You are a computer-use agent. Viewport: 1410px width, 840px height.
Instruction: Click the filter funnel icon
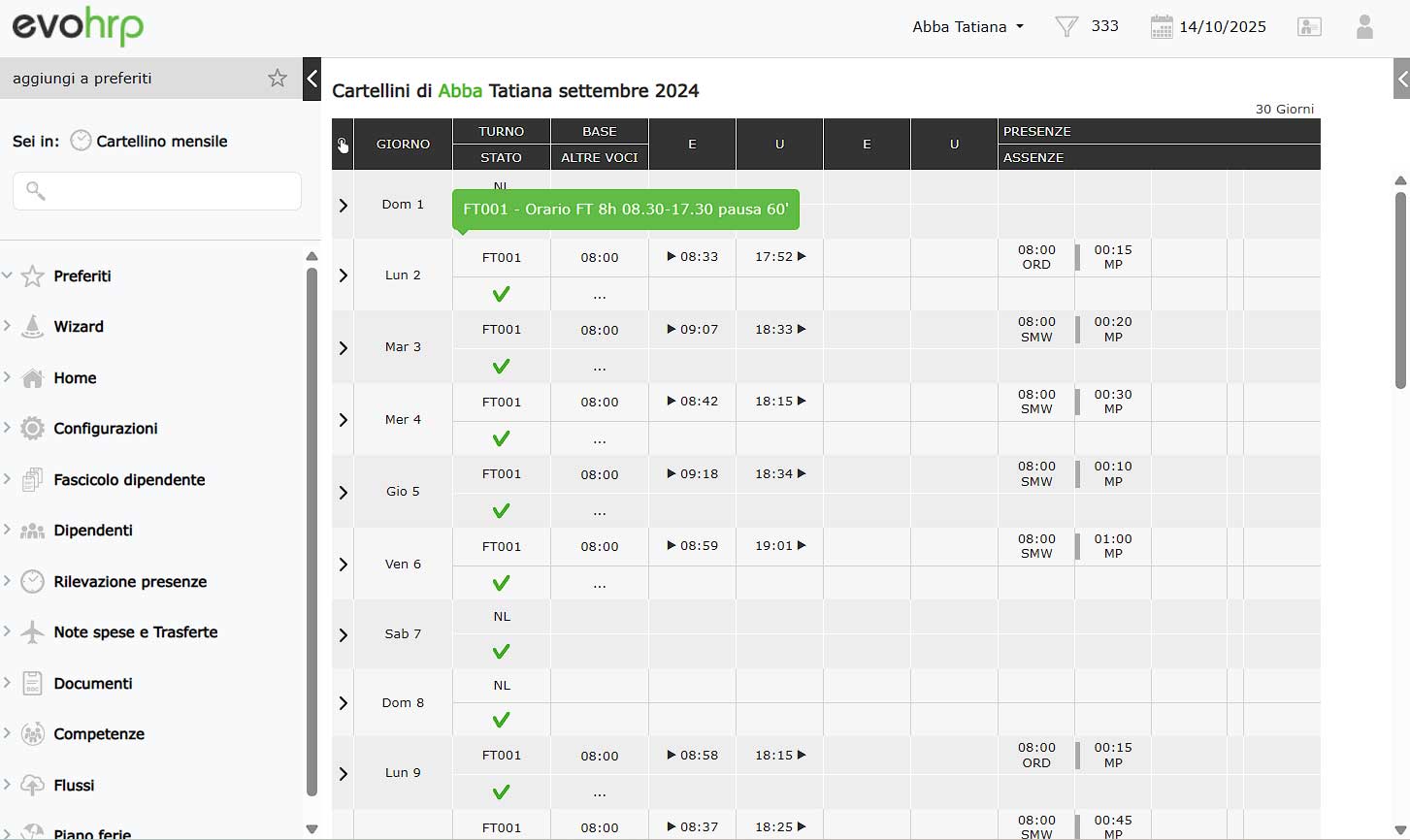coord(1066,27)
